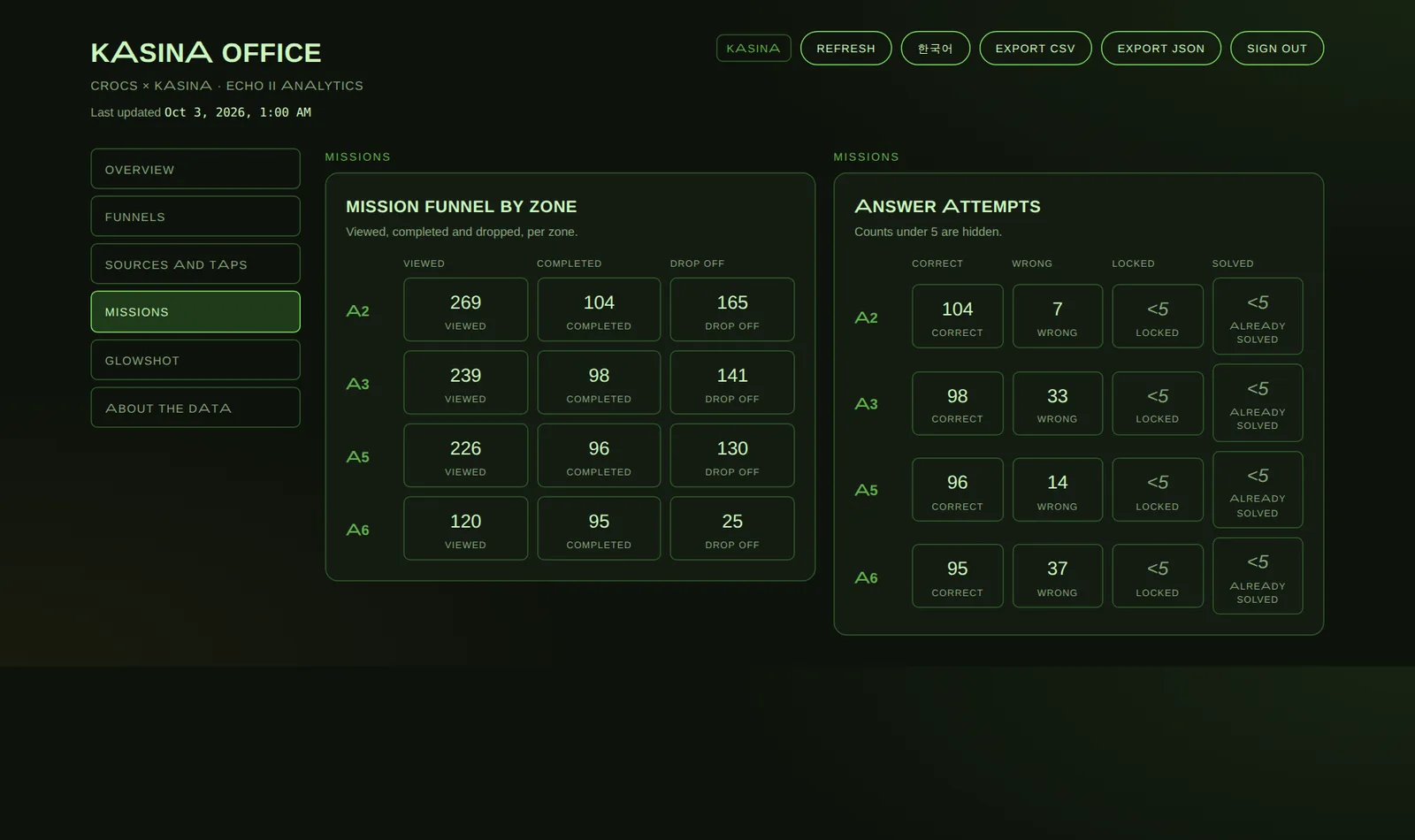Select A6 completed tile showing 95
This screenshot has height=840, width=1415.
tap(599, 529)
